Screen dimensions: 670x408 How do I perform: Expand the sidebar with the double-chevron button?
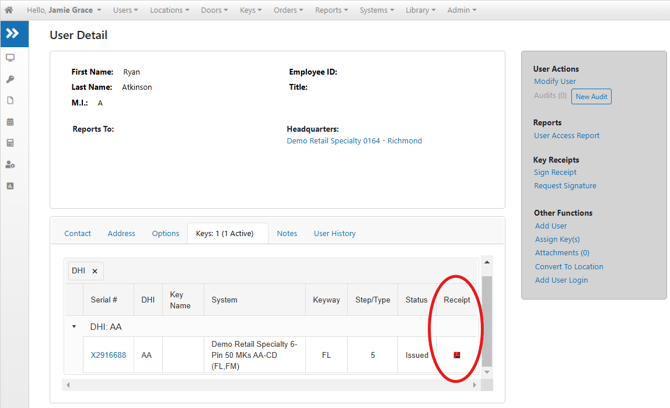point(13,34)
